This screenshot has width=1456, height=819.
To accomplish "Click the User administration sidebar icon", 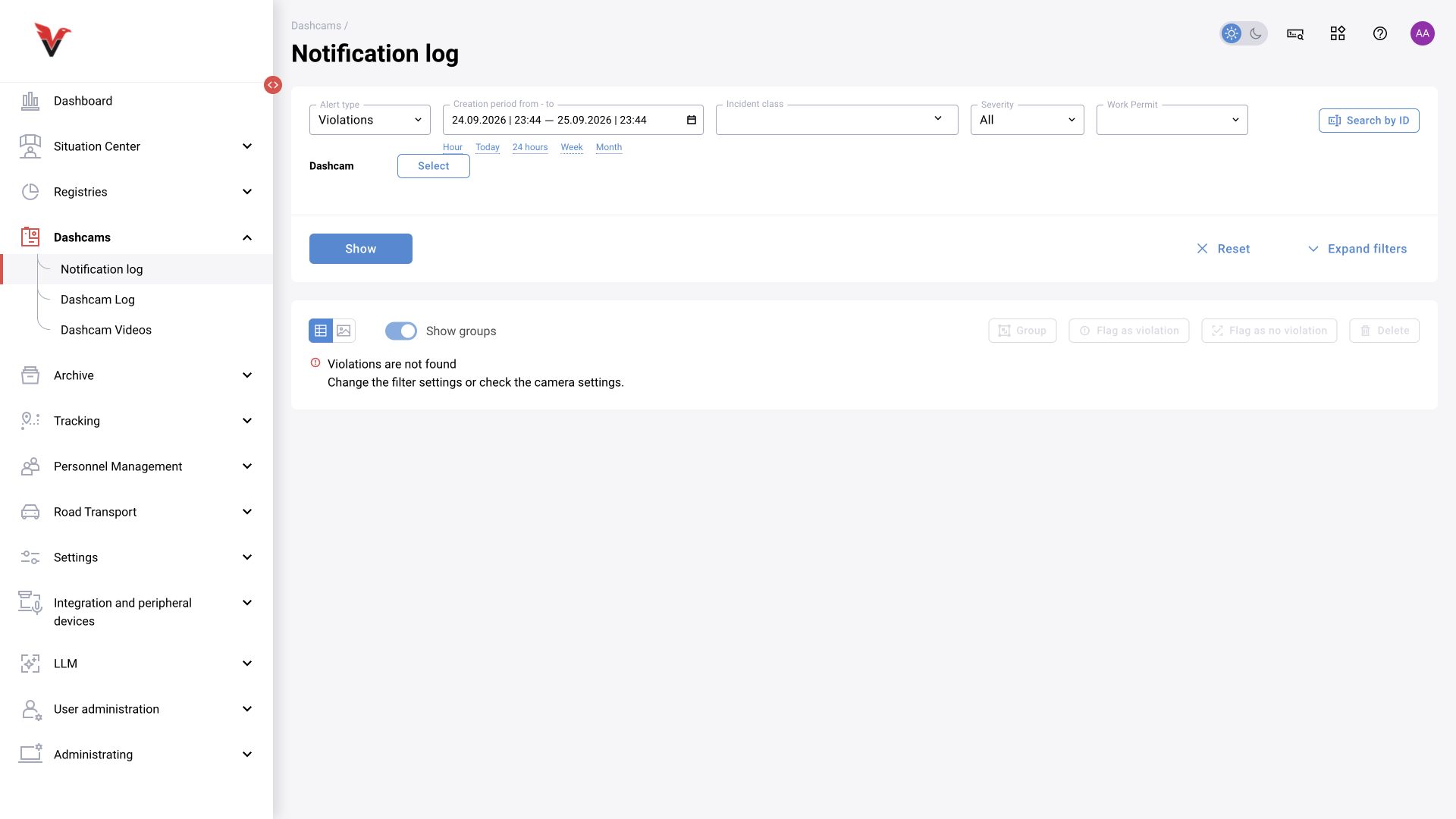I will [x=31, y=710].
